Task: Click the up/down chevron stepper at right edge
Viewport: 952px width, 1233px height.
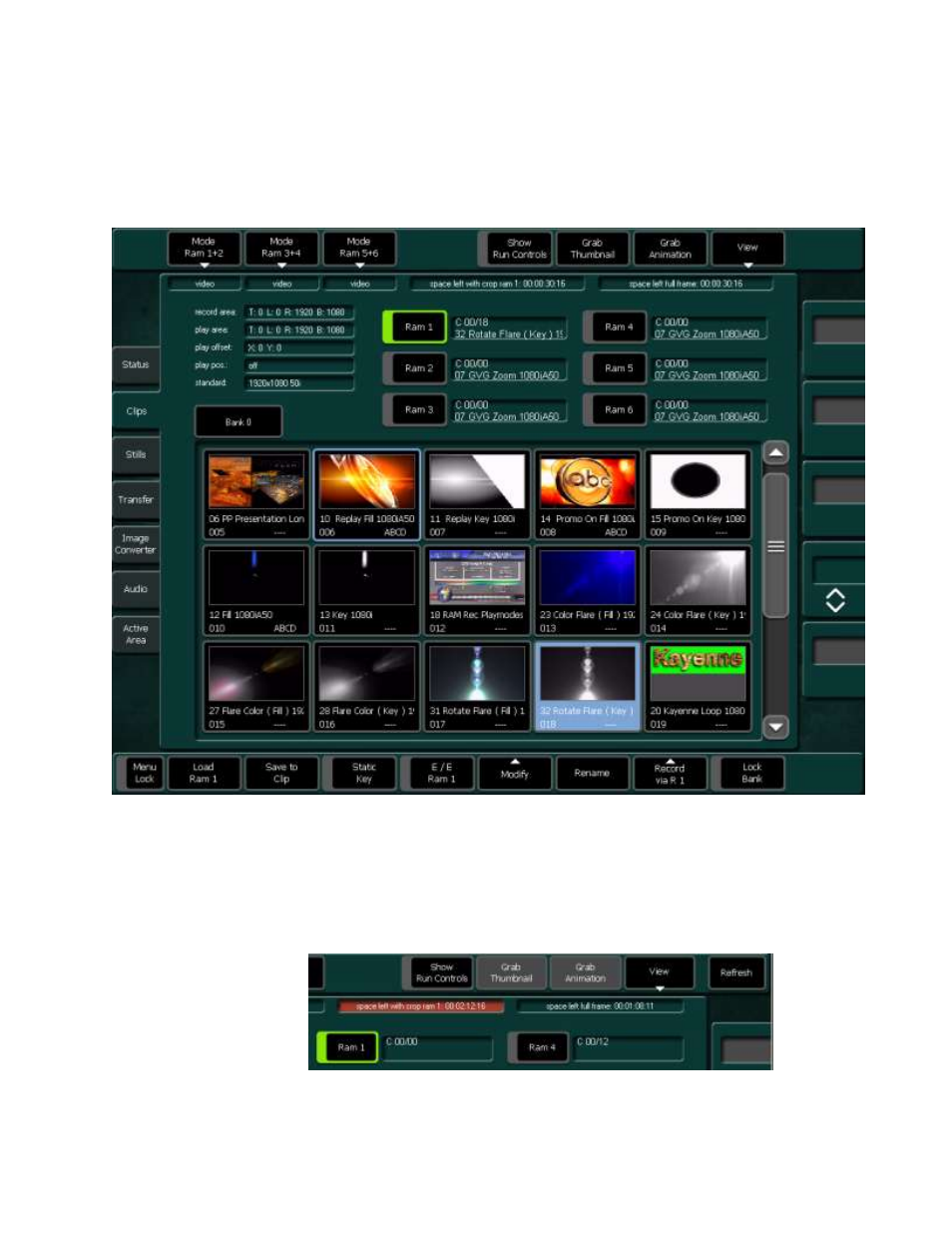Action: [835, 600]
